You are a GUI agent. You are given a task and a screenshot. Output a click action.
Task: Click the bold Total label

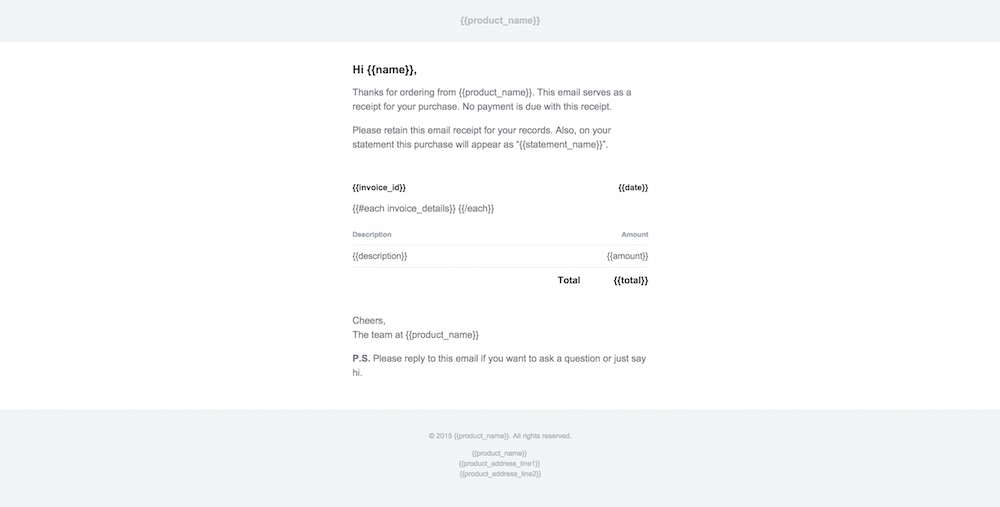[x=569, y=281]
